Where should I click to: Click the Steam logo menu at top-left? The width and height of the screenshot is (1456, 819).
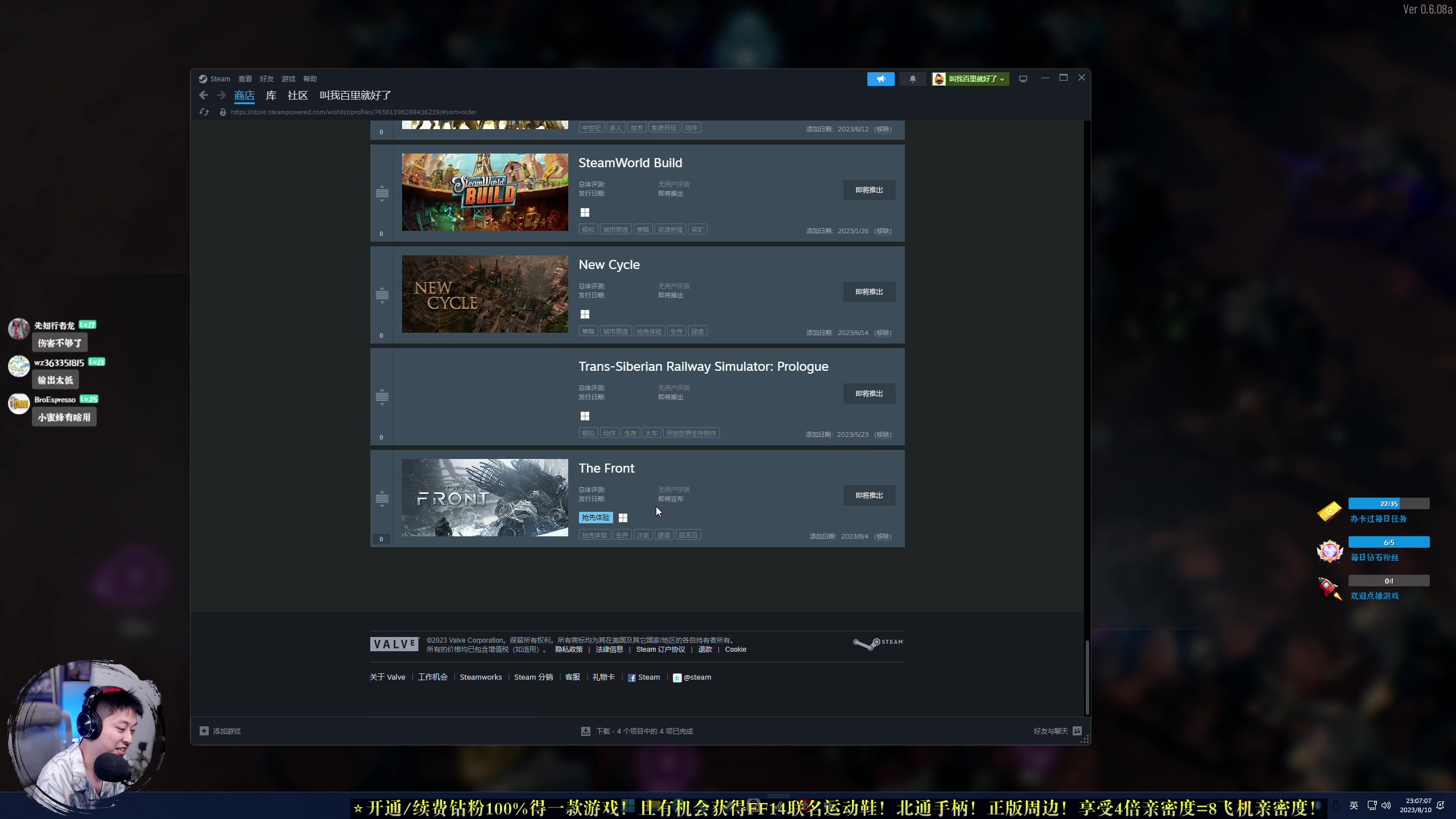(214, 79)
